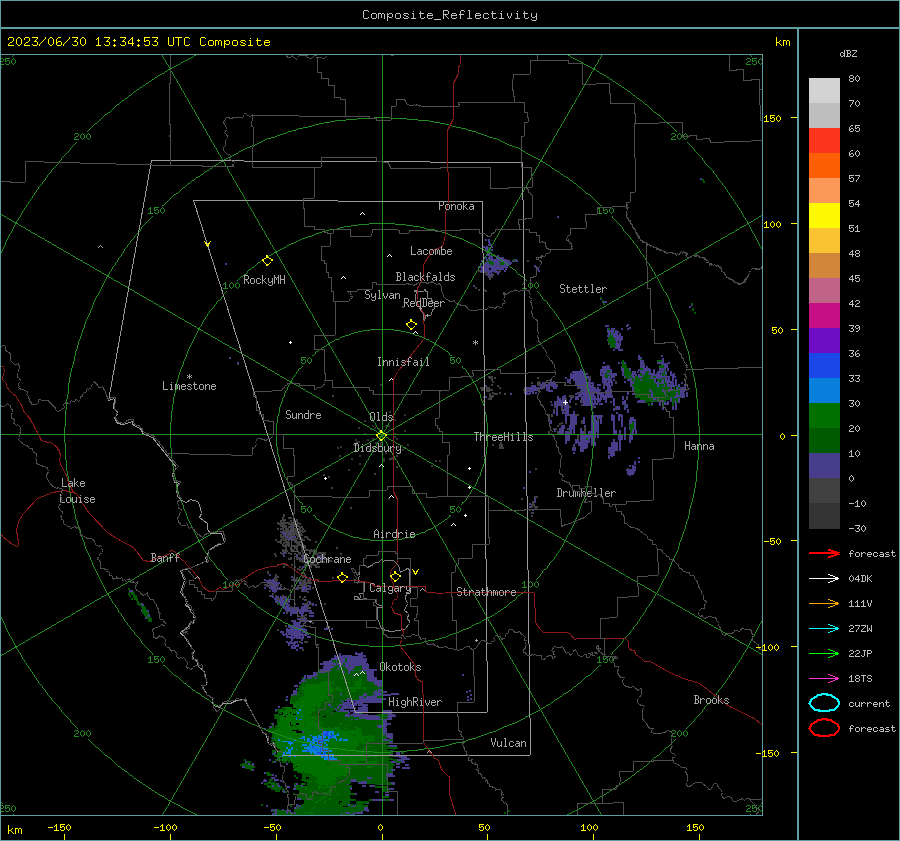
Task: Click the Didsbury town label
Action: [378, 448]
